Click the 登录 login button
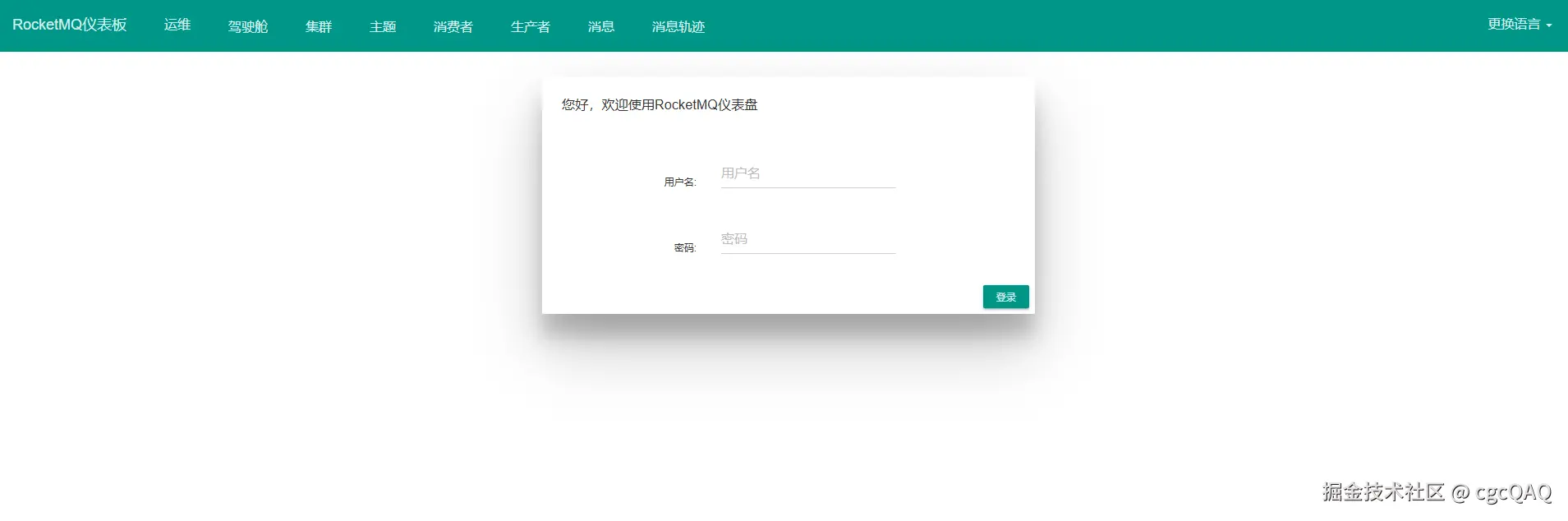The height and width of the screenshot is (521, 1568). 1006,297
